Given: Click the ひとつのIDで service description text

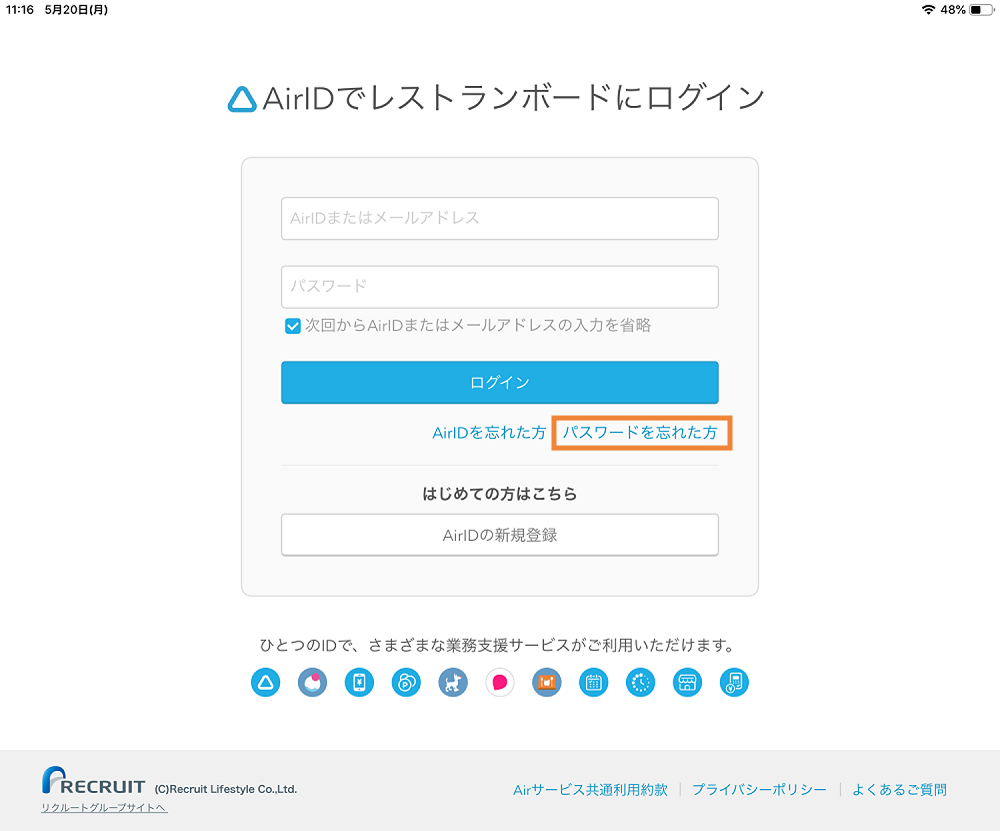Looking at the screenshot, I should pos(497,645).
